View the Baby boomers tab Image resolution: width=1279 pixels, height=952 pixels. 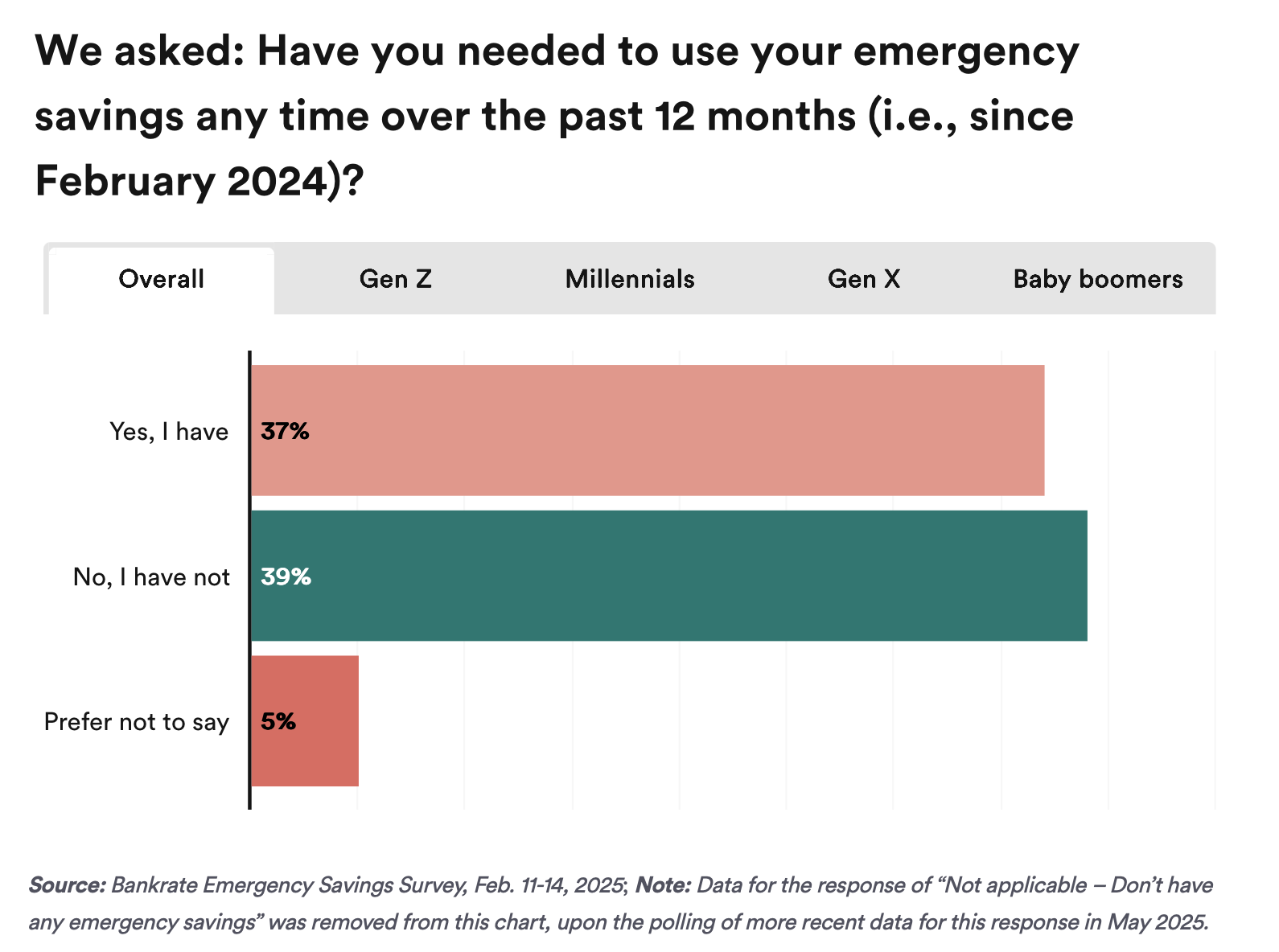click(x=1097, y=279)
